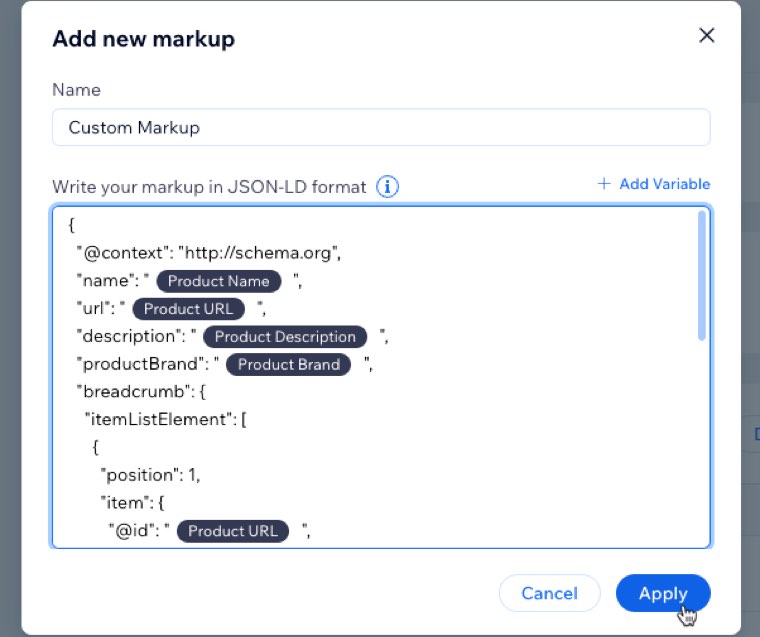Click the "breadcrumb": { line

click(141, 392)
